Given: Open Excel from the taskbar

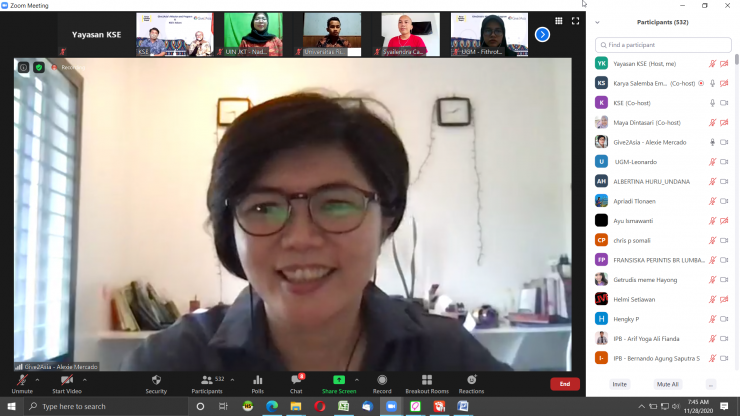Looking at the screenshot, I should coord(344,406).
